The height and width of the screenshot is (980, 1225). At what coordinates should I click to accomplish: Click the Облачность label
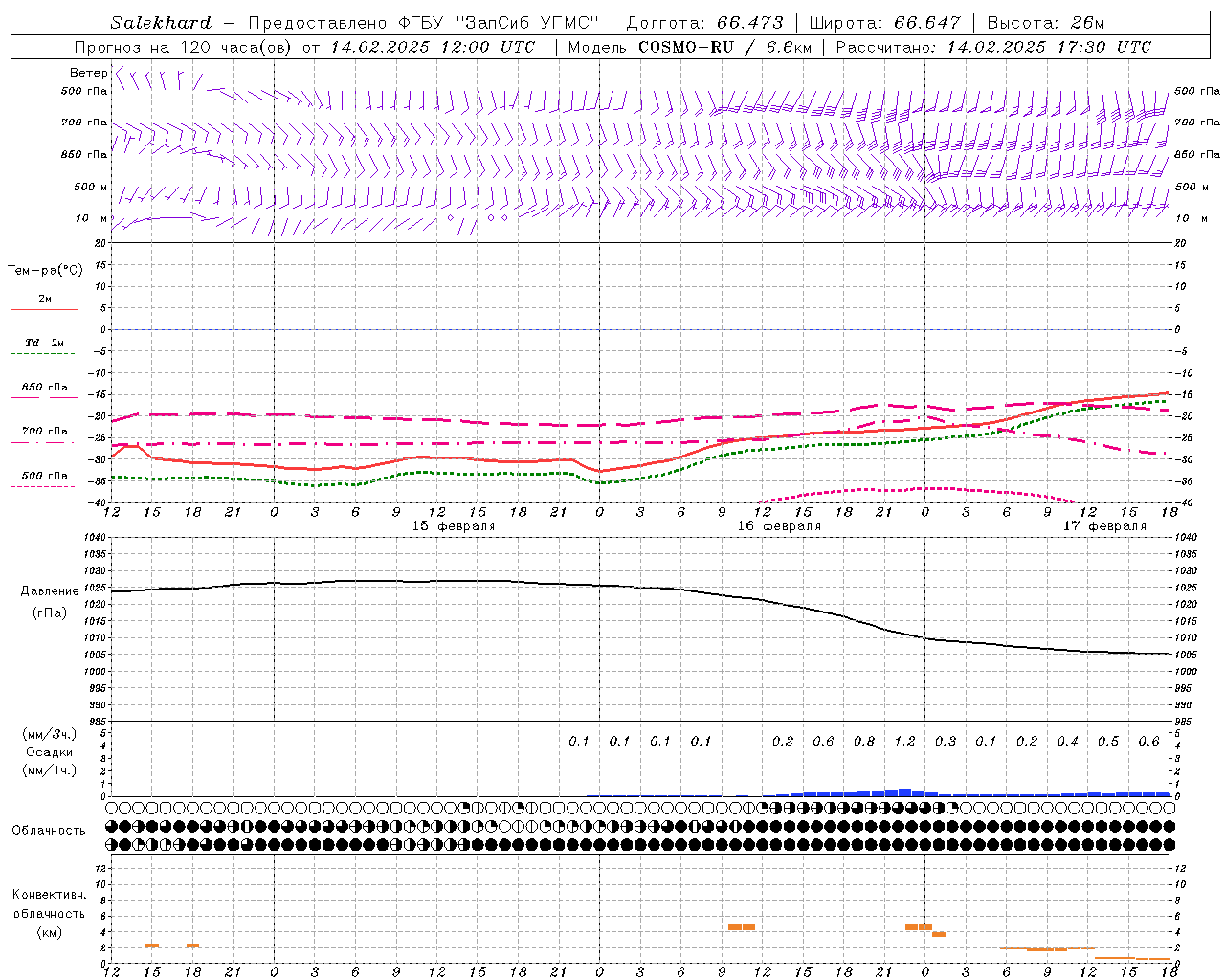click(x=49, y=830)
